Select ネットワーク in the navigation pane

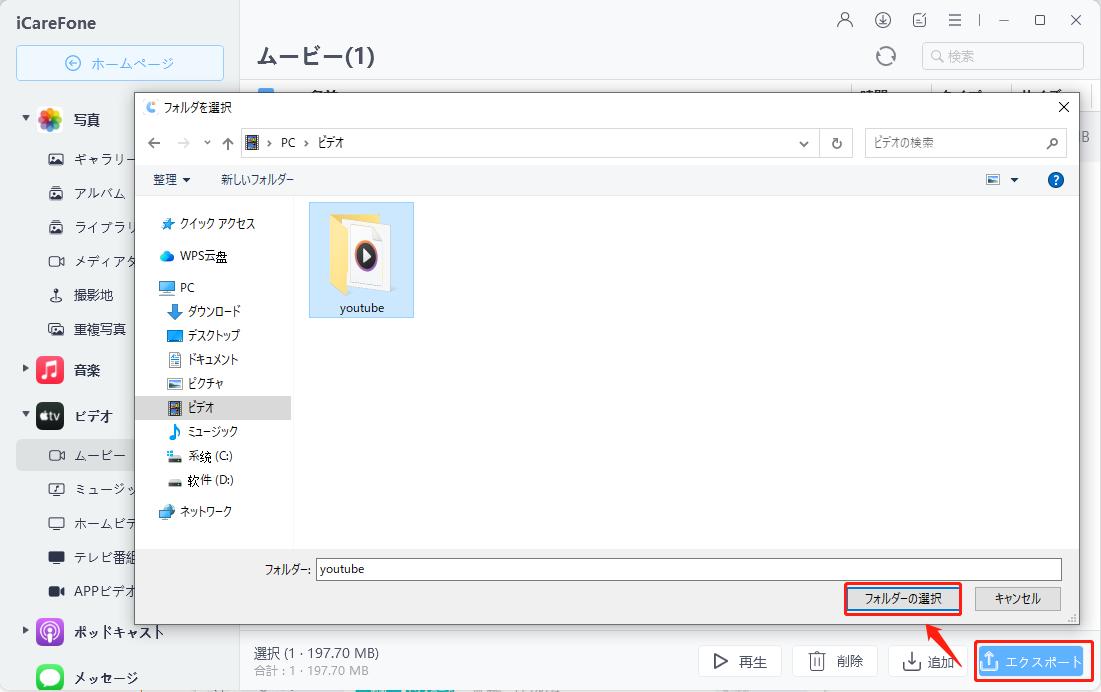(196, 512)
